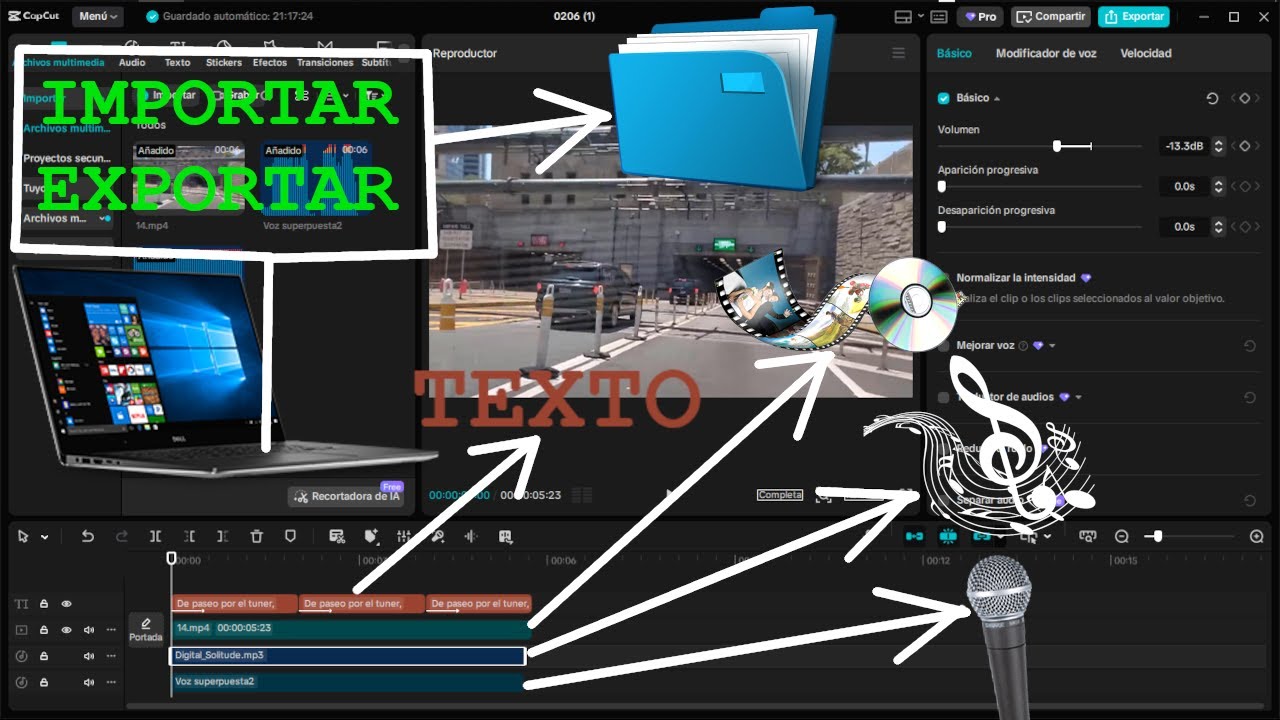Viewport: 1280px width, 720px height.
Task: Uncheck the Básico section checkbox
Action: pyautogui.click(x=943, y=98)
